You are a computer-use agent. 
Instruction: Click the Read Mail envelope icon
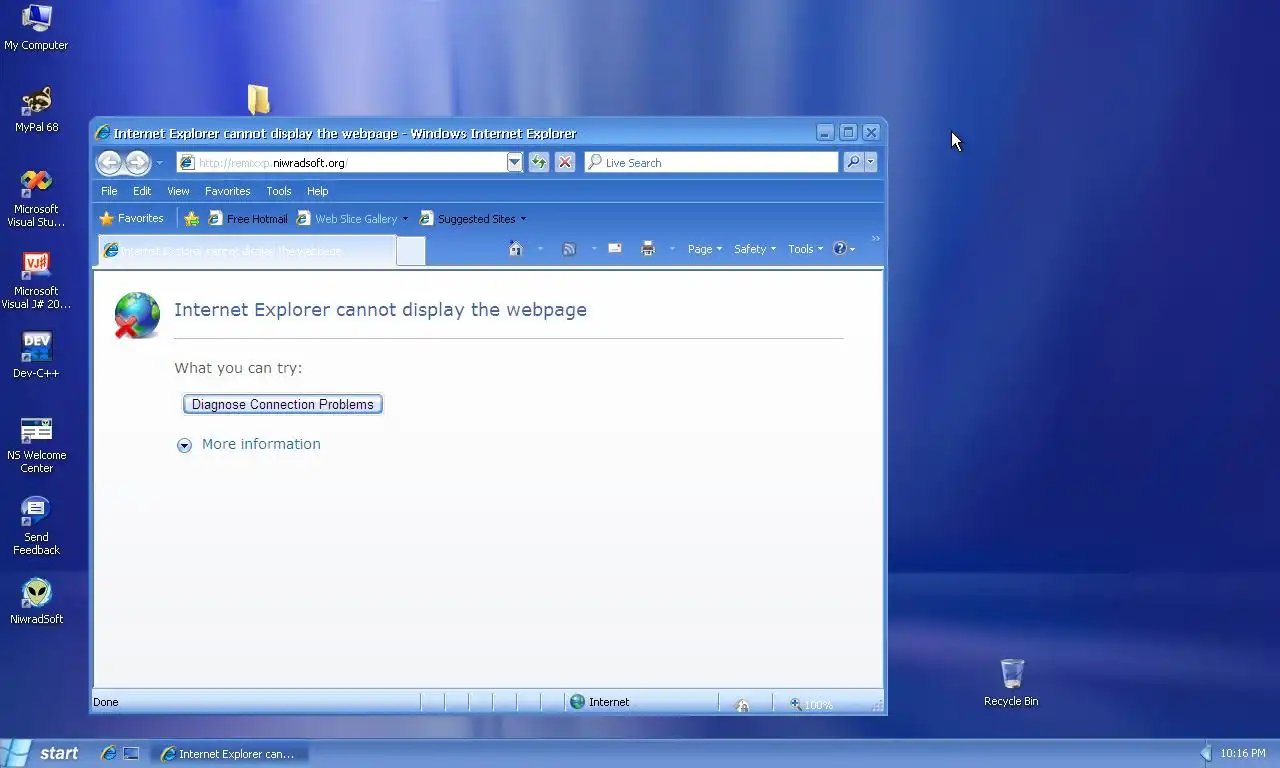pyautogui.click(x=615, y=249)
